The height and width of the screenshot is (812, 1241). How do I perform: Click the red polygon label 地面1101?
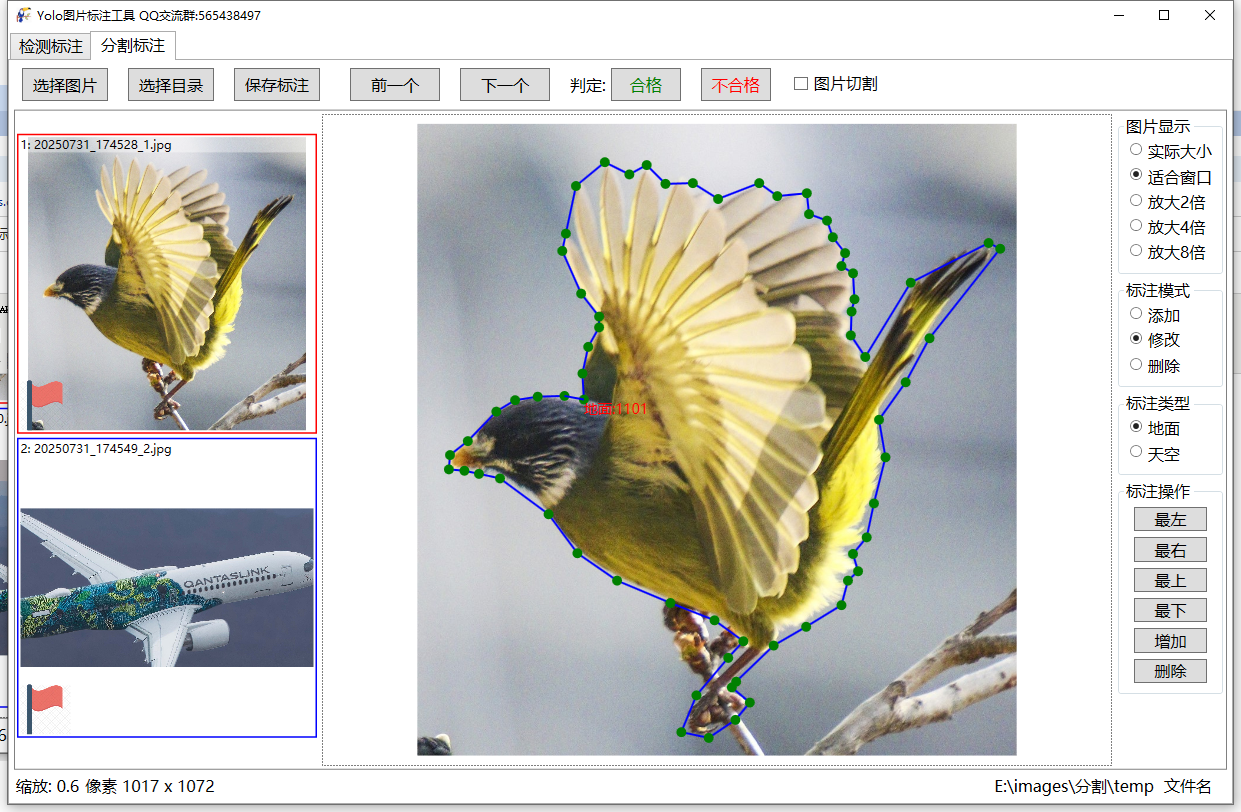pyautogui.click(x=616, y=409)
